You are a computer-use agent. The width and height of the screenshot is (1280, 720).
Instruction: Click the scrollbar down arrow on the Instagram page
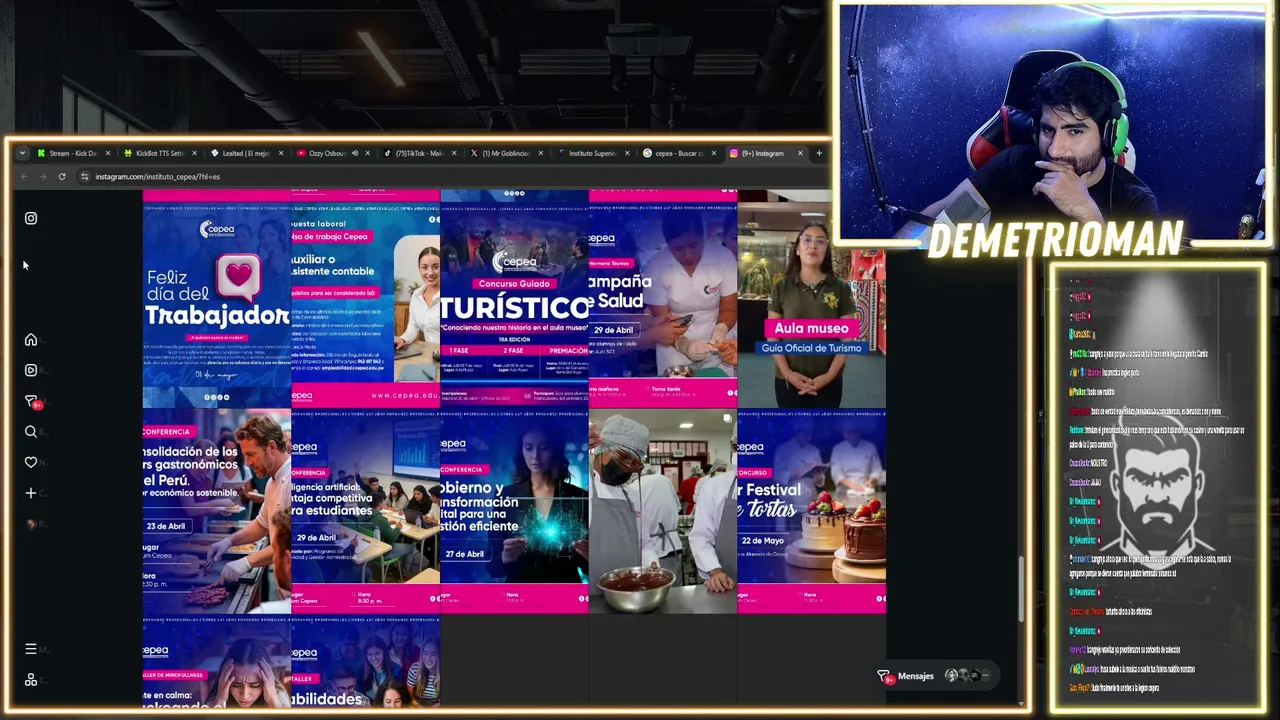[x=1021, y=702]
